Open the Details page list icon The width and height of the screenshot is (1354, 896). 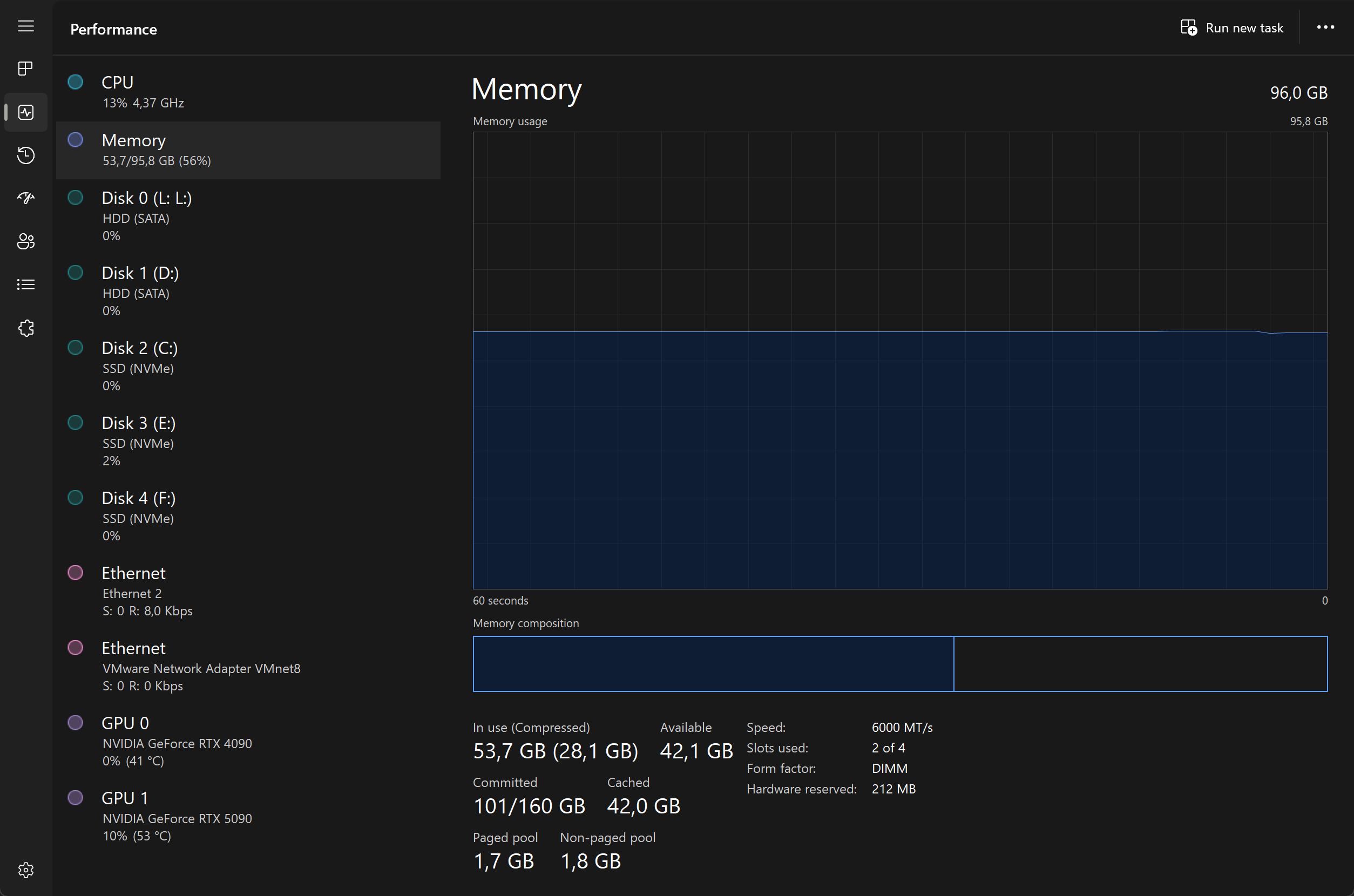coord(26,284)
